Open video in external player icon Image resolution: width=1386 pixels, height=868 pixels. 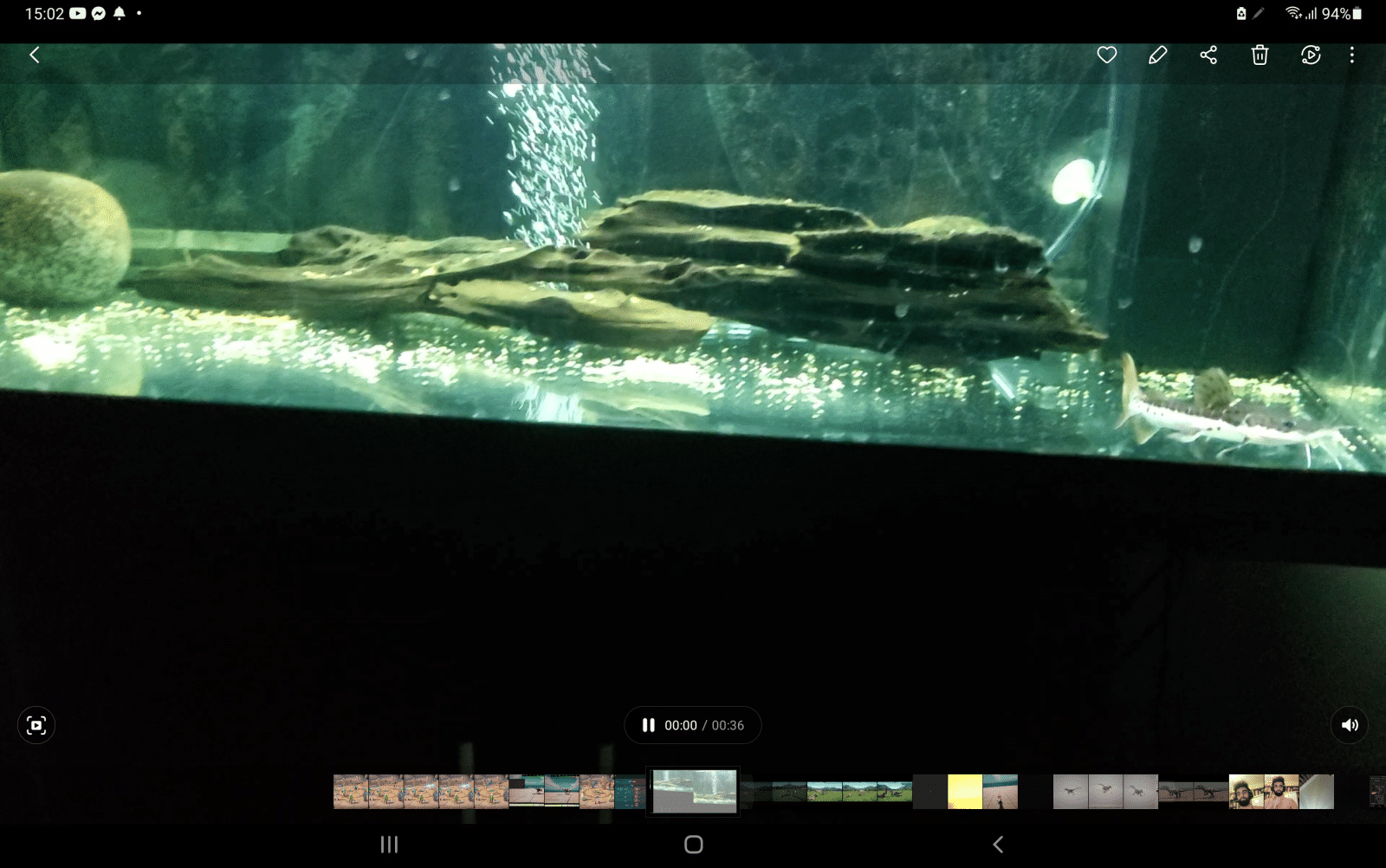click(x=1311, y=55)
